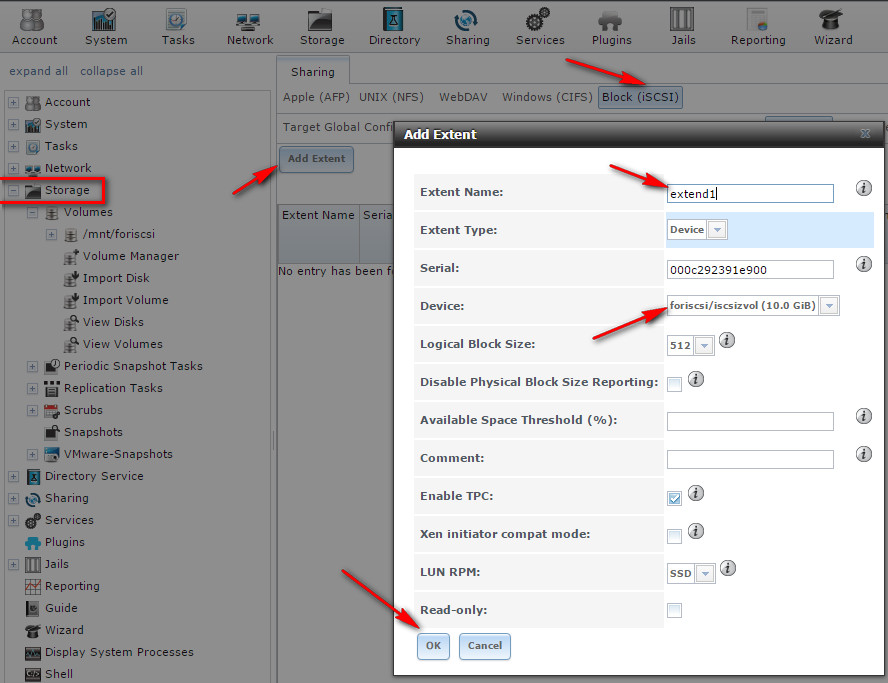This screenshot has width=888, height=683.
Task: Focus the Comment input field
Action: [x=750, y=459]
